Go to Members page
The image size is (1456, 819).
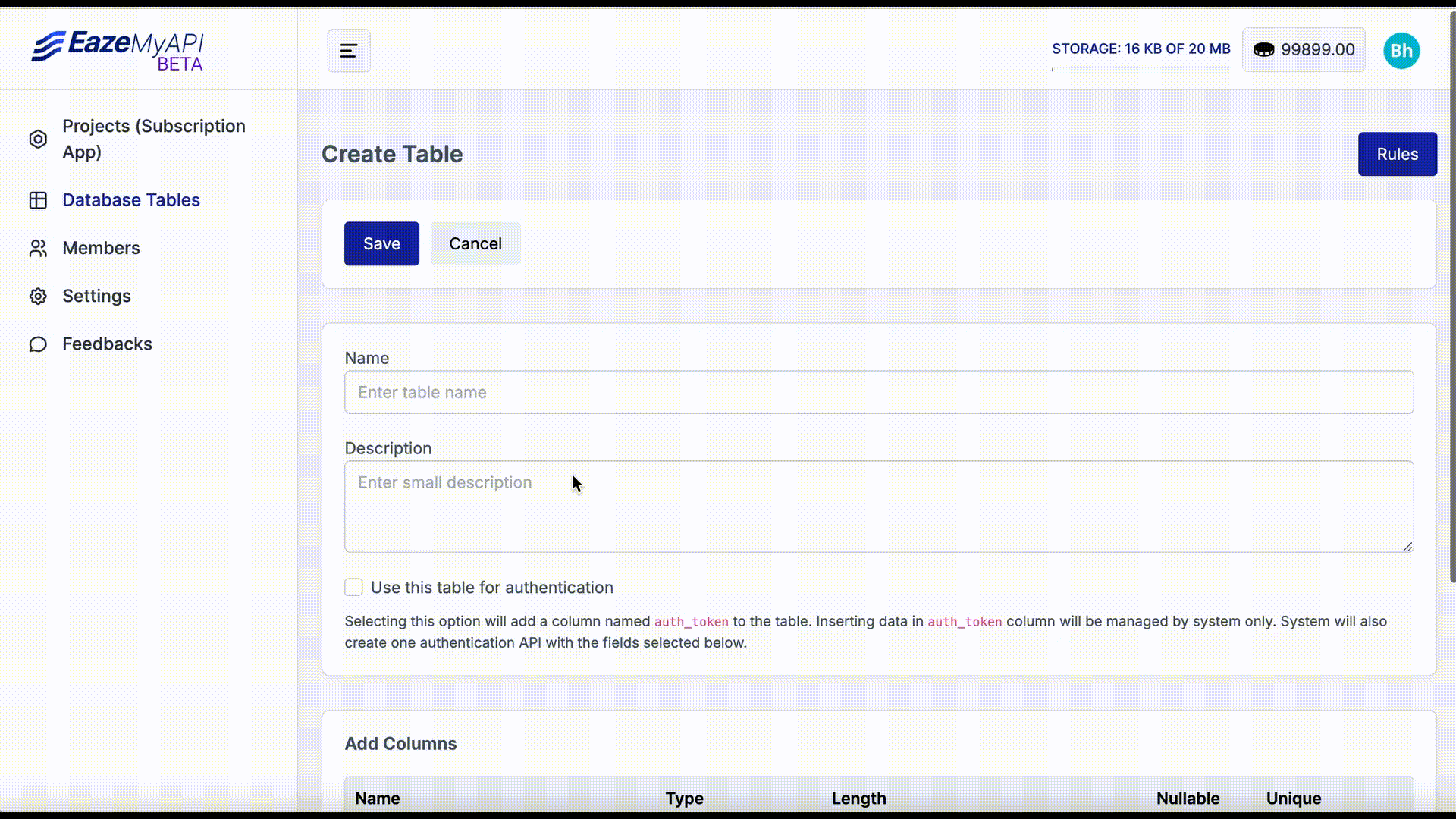tap(101, 248)
